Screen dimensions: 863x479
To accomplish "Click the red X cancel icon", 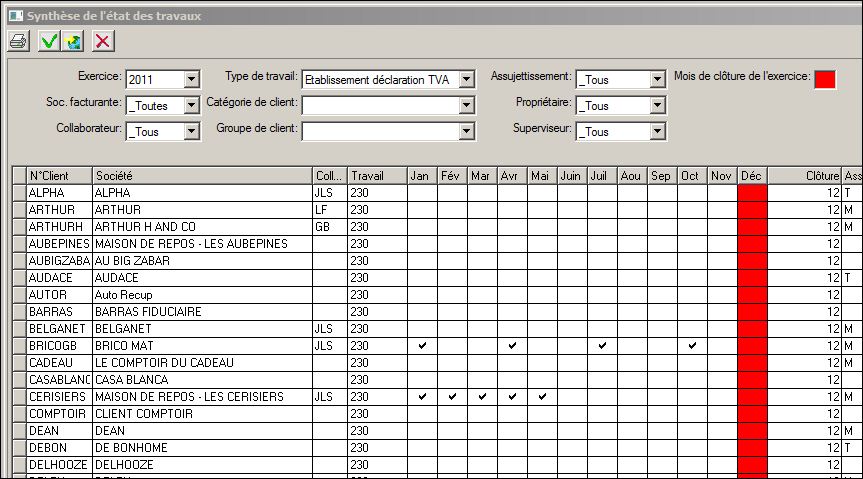I will coord(102,41).
